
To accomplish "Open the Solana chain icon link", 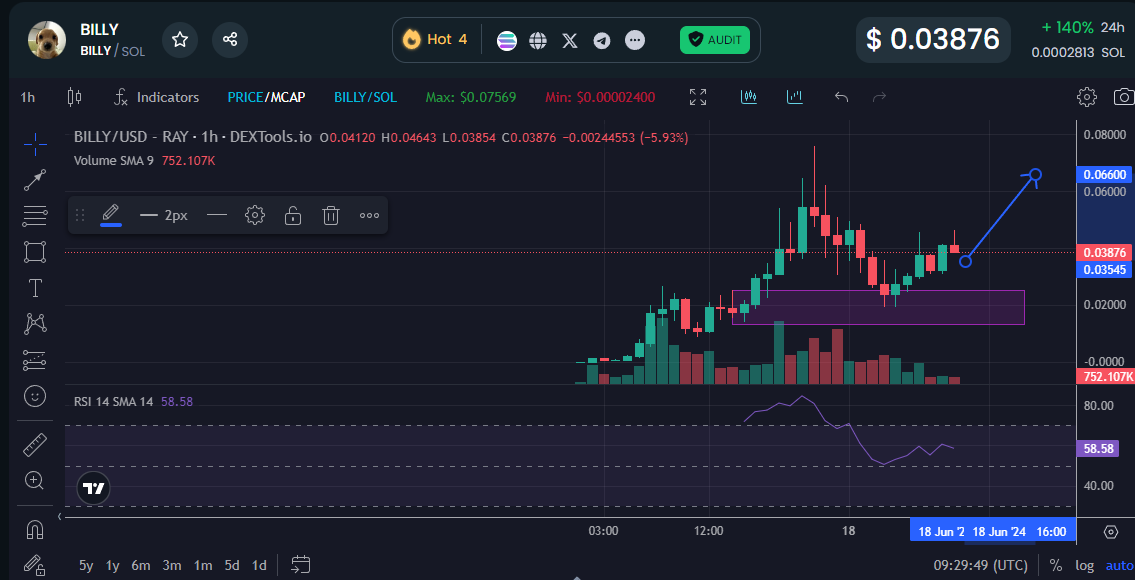I will (x=507, y=40).
